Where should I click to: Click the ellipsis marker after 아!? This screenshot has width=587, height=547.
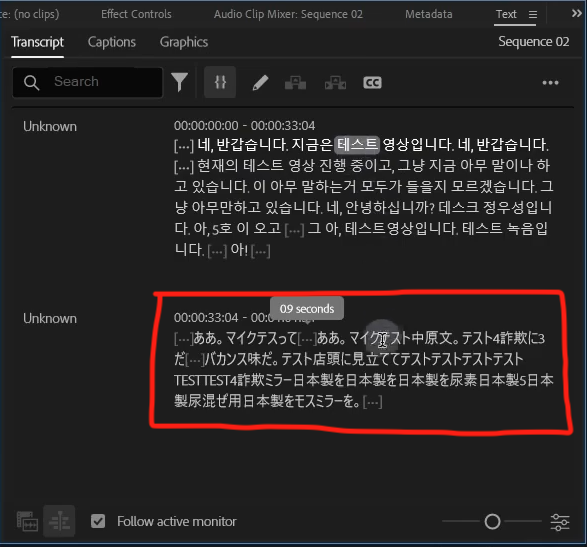[261, 251]
